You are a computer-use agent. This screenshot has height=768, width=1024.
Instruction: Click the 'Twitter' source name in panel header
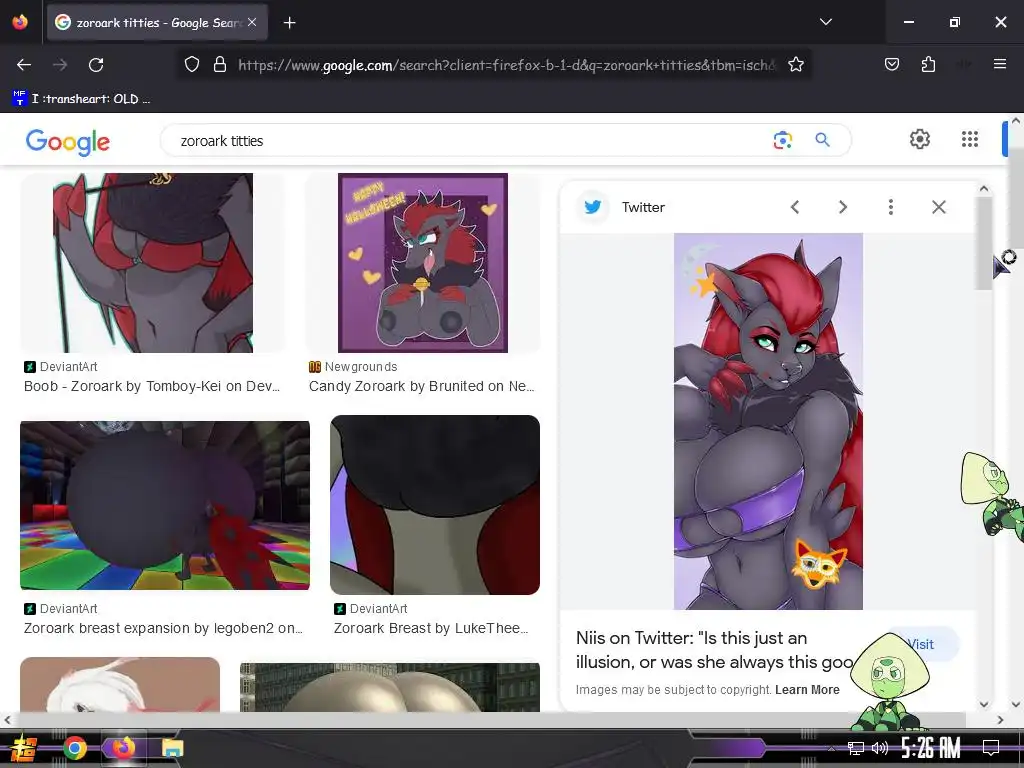tap(643, 207)
